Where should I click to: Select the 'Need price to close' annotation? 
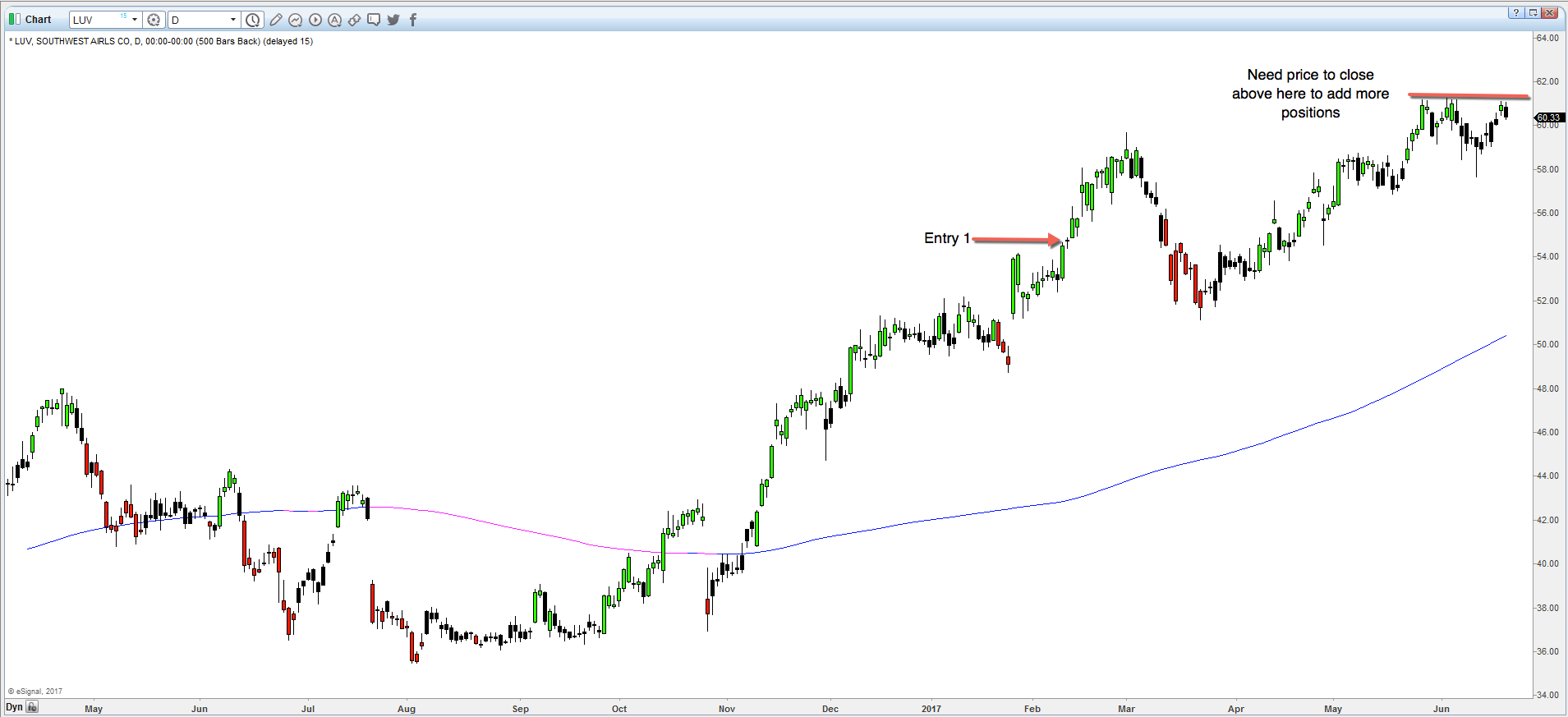point(1311,94)
